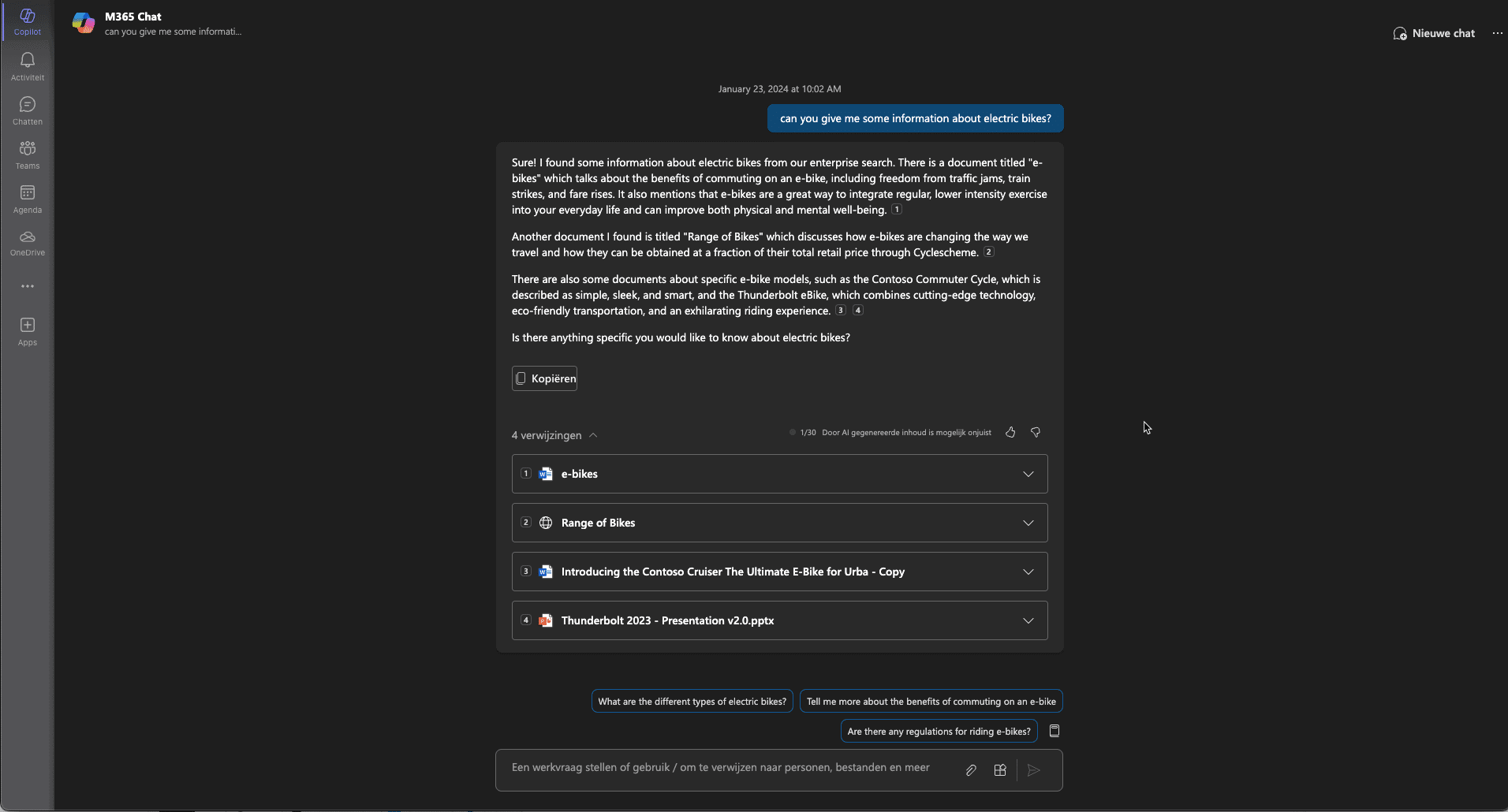Open the Teams section
1508x812 pixels.
click(27, 153)
